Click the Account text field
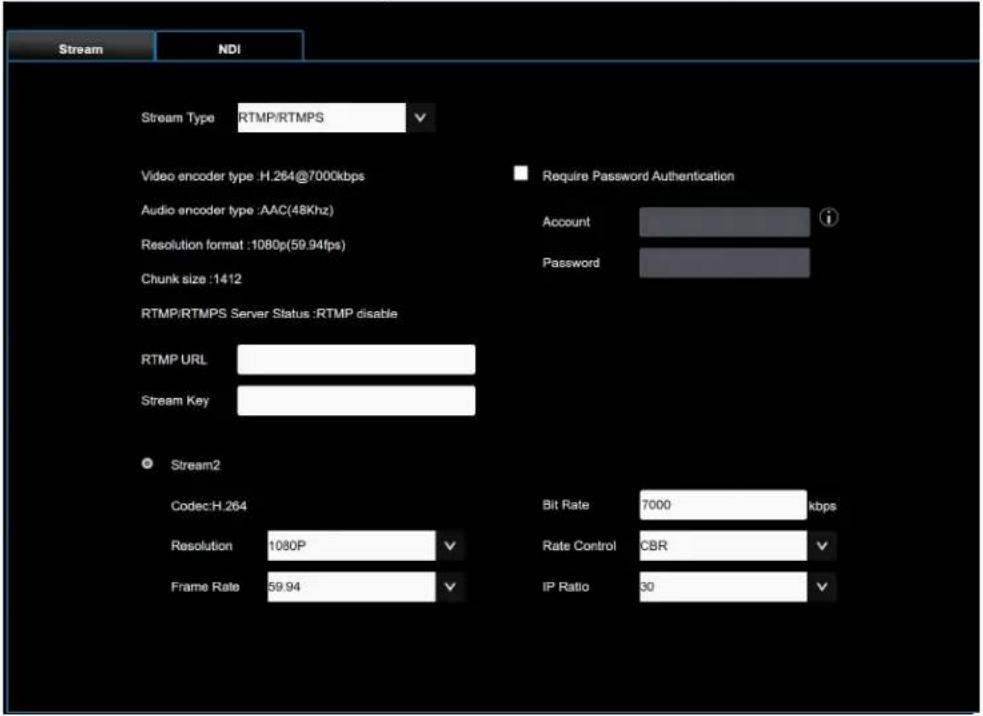Viewport: 983px width, 716px height. click(724, 222)
